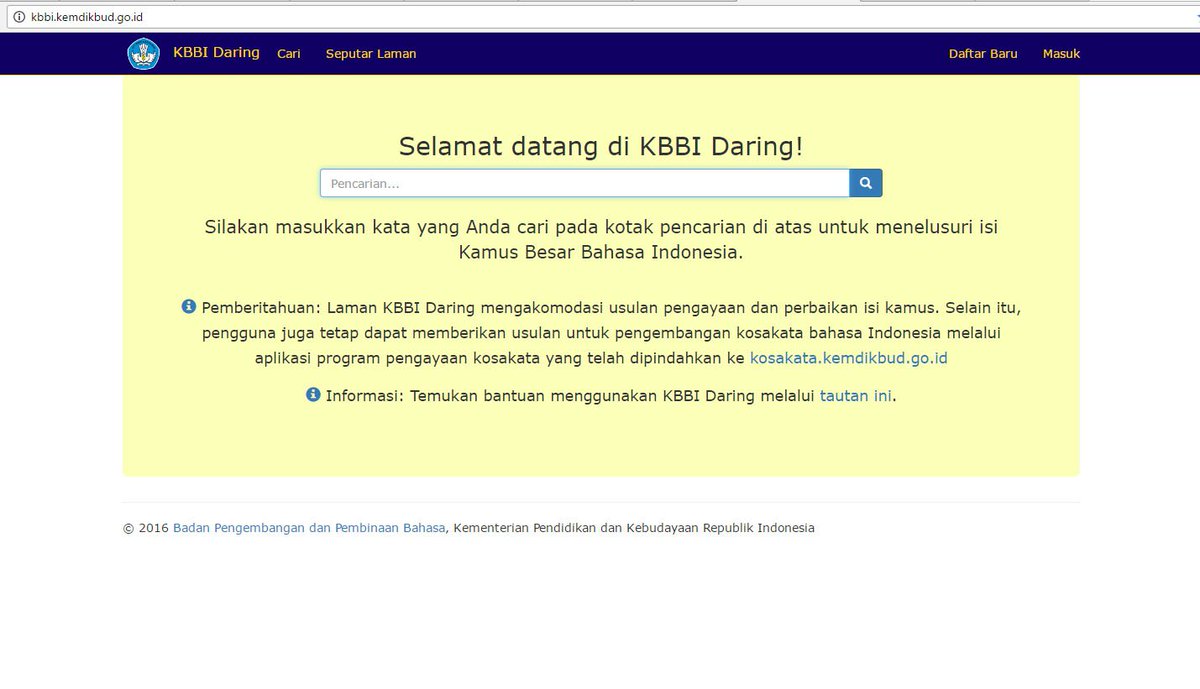
Task: Go to Daftar Baru registration
Action: [x=983, y=54]
